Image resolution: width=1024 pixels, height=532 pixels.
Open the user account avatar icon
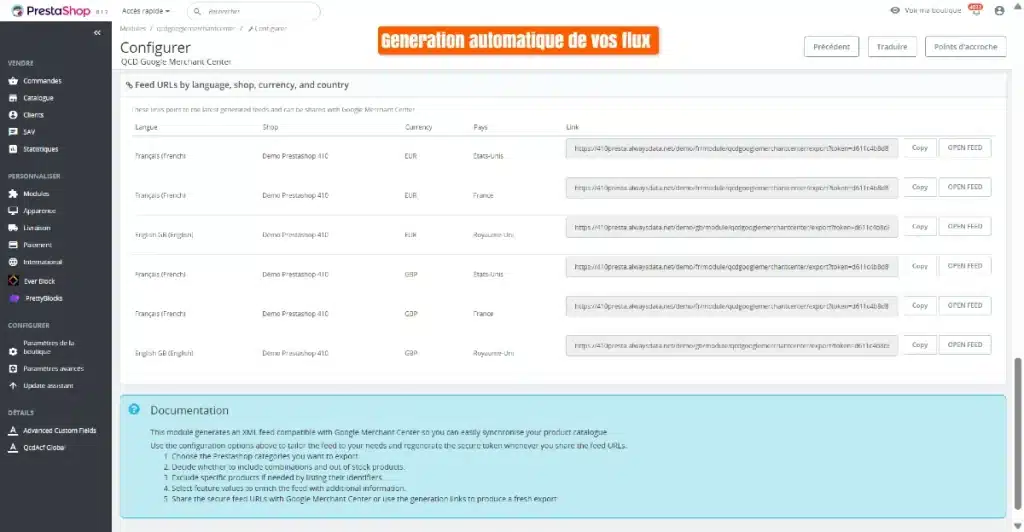pos(999,10)
